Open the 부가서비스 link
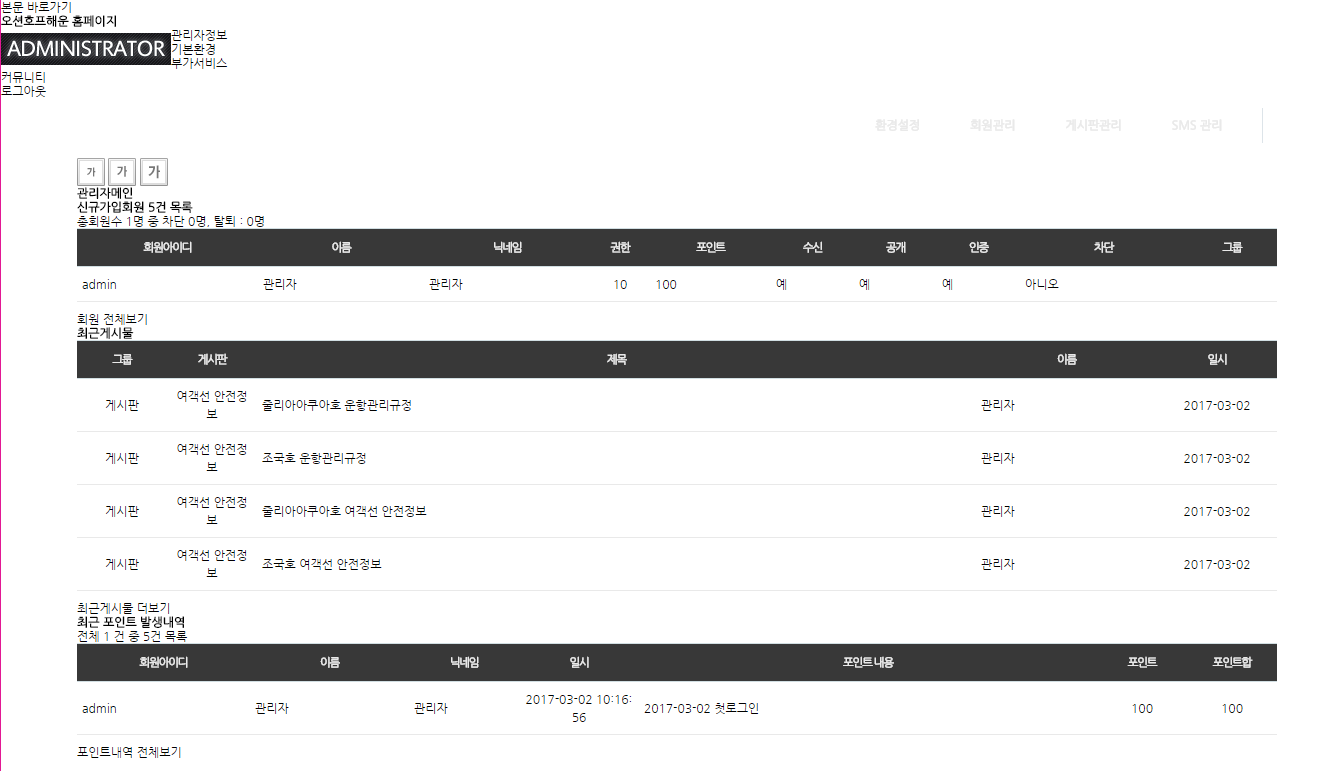This screenshot has width=1319, height=771. pyautogui.click(x=199, y=62)
